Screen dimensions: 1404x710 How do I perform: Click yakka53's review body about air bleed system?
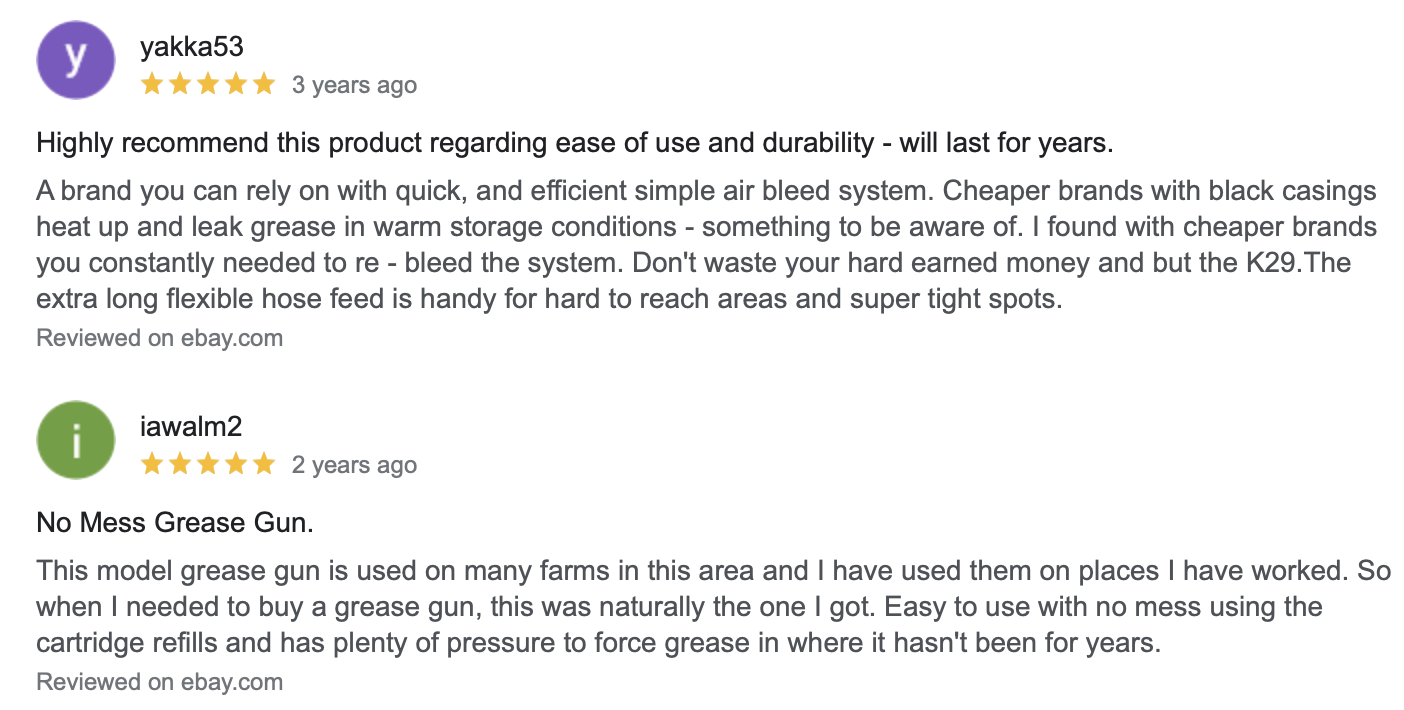pyautogui.click(x=707, y=245)
